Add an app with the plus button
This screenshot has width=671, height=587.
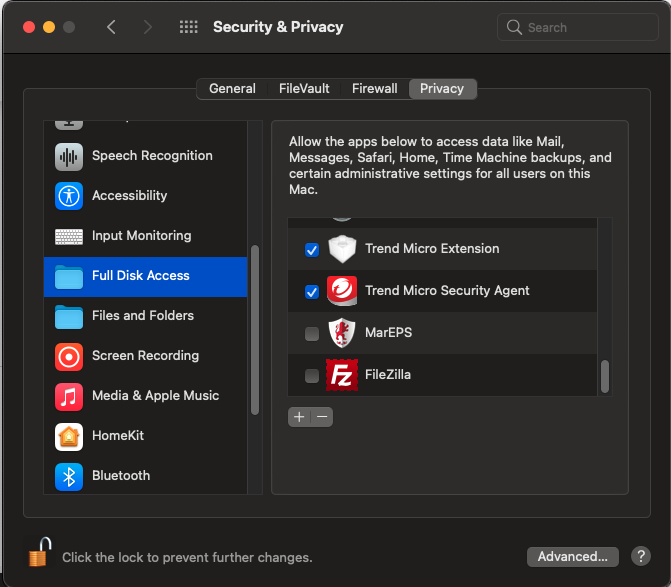point(299,417)
